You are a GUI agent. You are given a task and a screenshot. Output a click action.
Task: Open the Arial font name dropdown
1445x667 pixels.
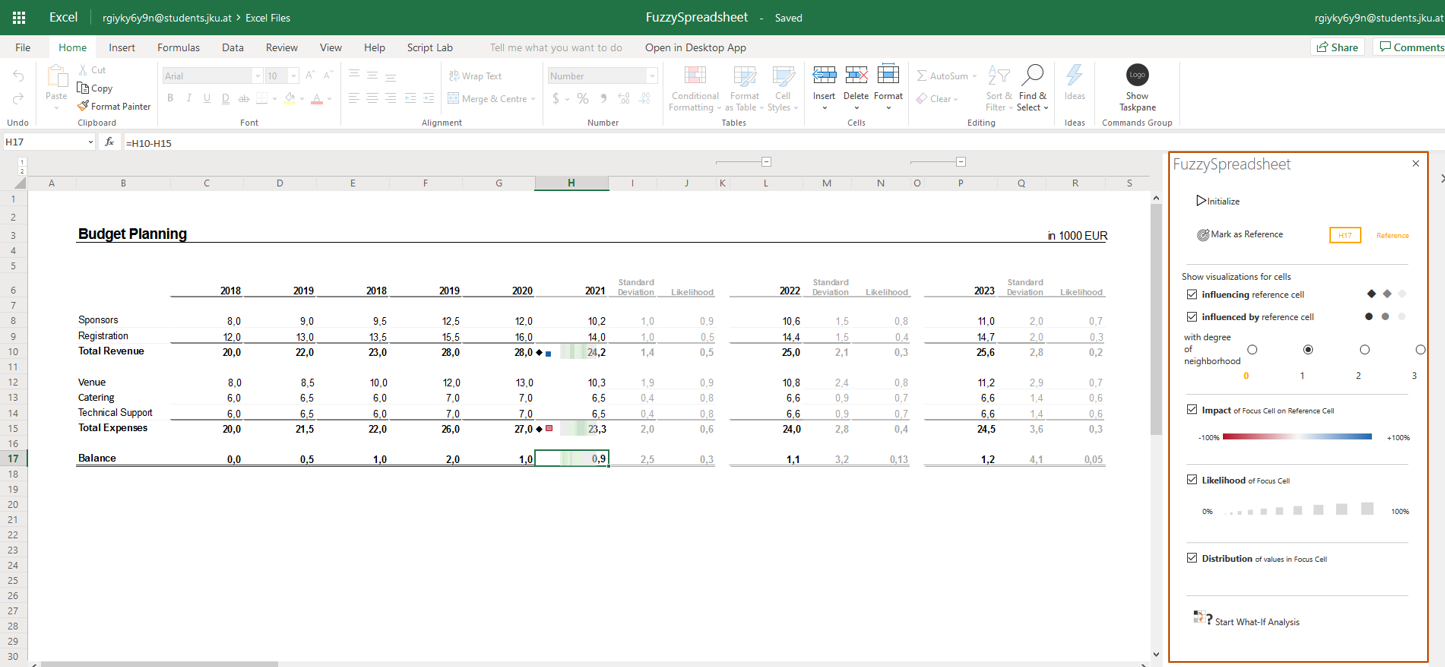pos(257,76)
